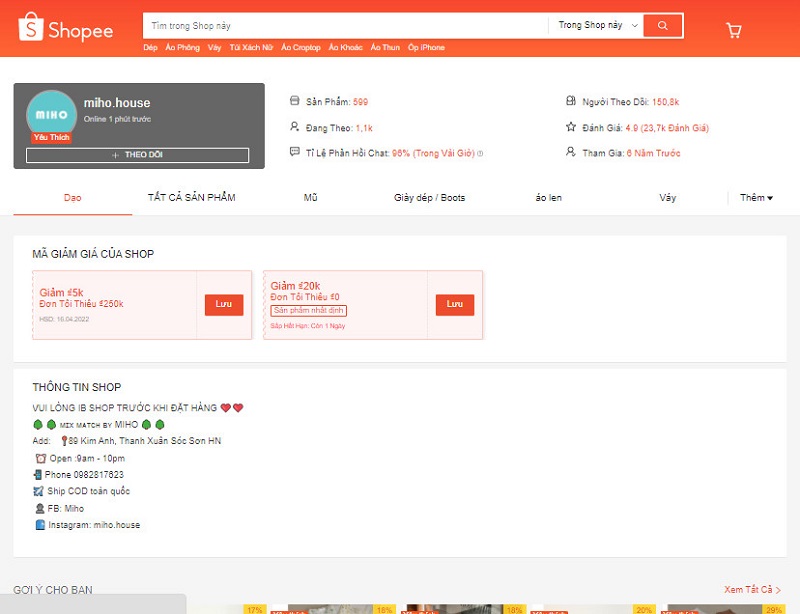Switch to the TẤT CẢ SẢN PHẨM tab
The image size is (800, 614).
coord(191,198)
